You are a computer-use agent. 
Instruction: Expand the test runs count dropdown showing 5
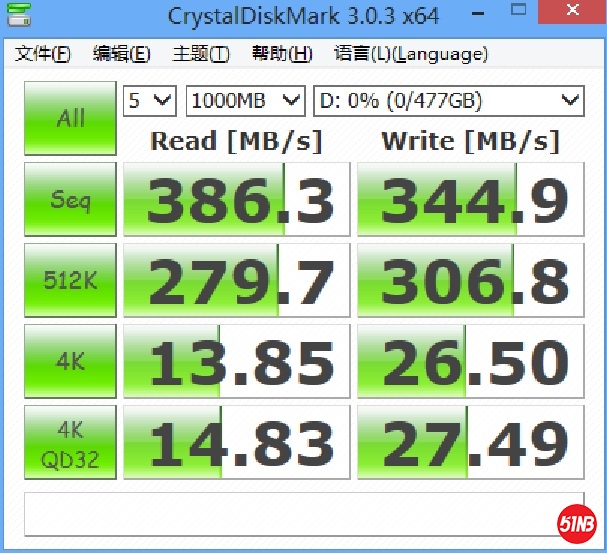coord(150,100)
